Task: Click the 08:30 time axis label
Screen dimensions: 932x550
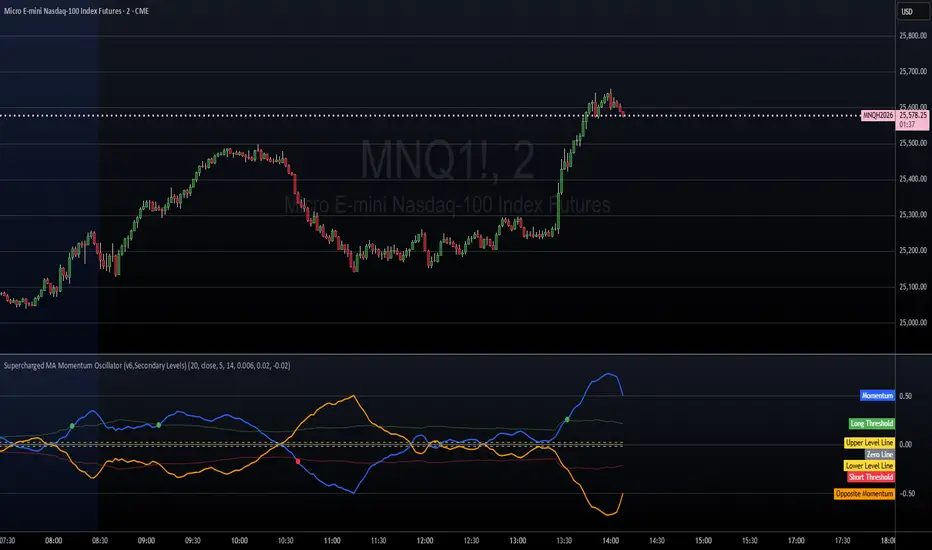Action: point(100,540)
